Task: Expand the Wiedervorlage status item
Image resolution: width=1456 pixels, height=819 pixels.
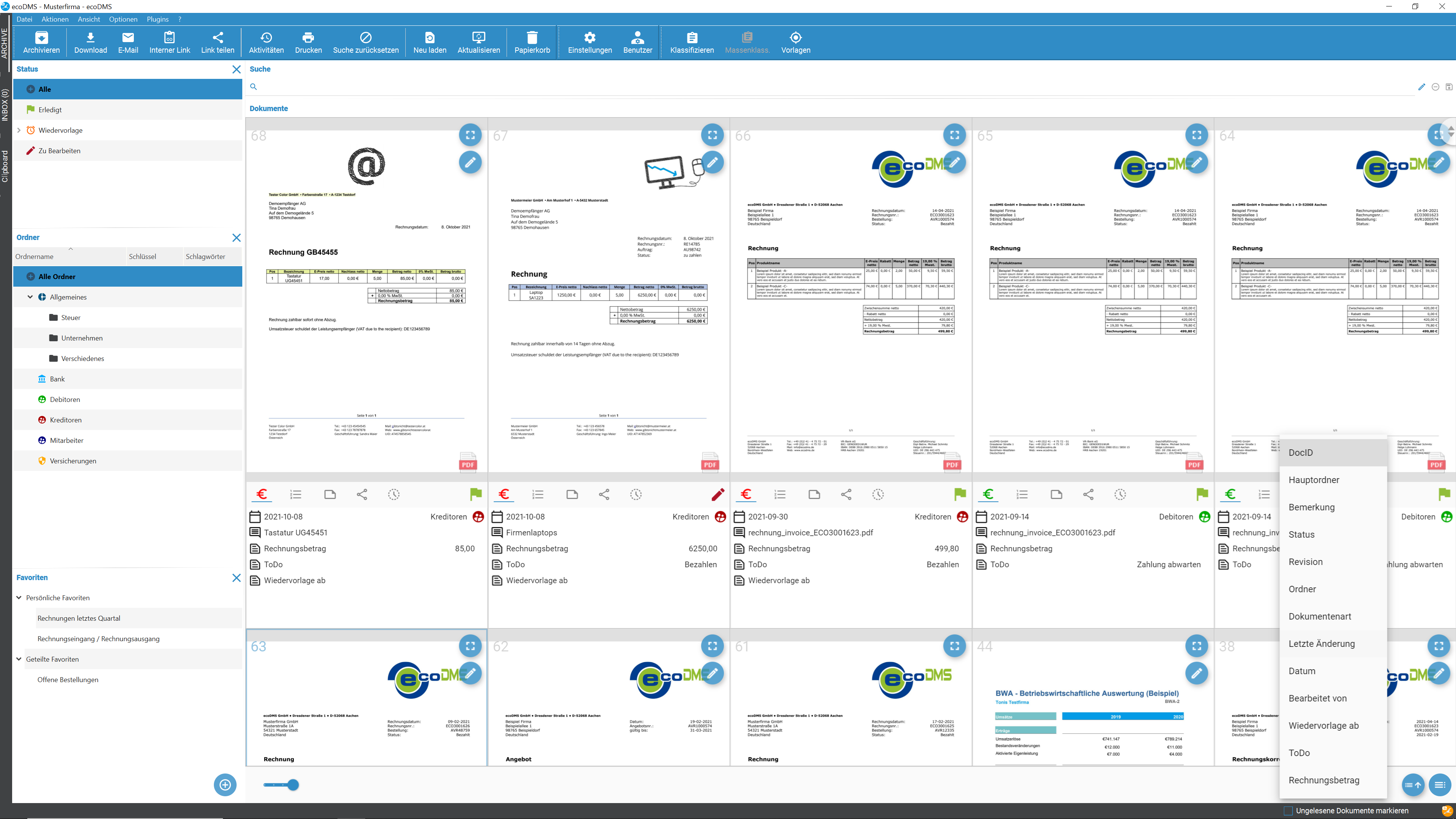Action: pyautogui.click(x=19, y=130)
